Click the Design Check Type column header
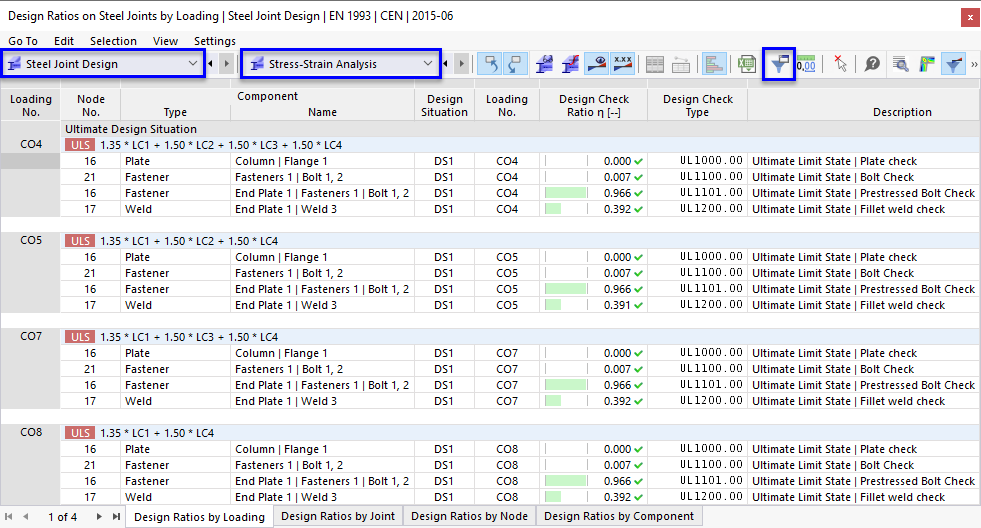Image resolution: width=981 pixels, height=528 pixels. 698,105
